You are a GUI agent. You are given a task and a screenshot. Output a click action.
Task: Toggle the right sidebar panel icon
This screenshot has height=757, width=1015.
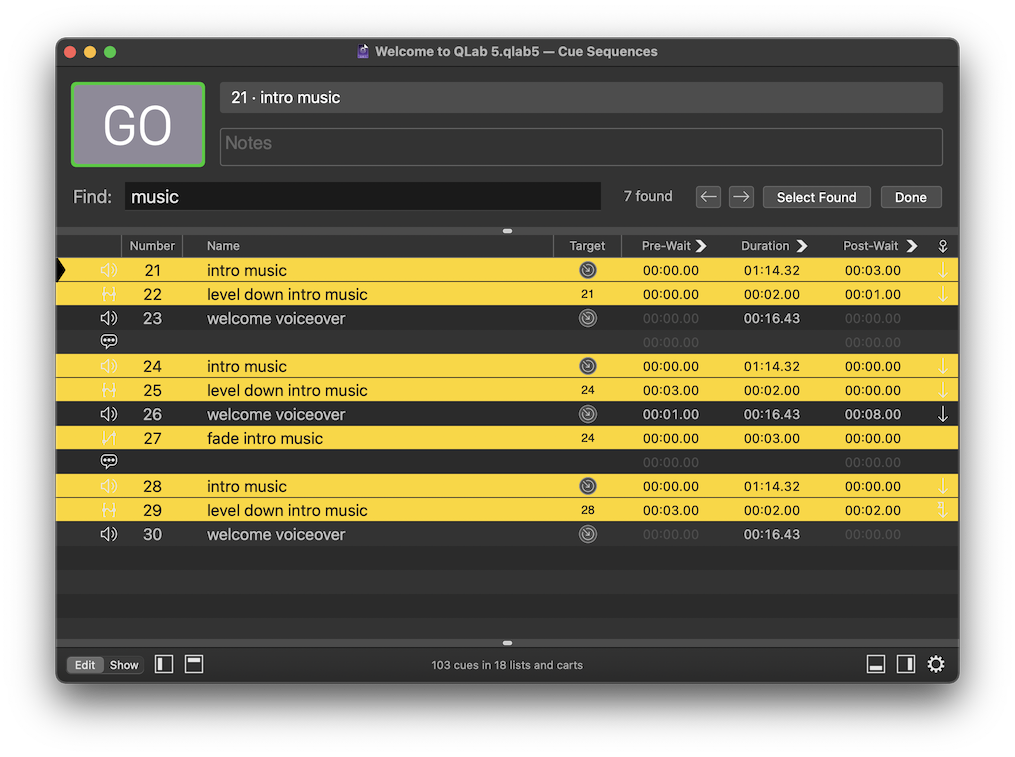(x=905, y=664)
